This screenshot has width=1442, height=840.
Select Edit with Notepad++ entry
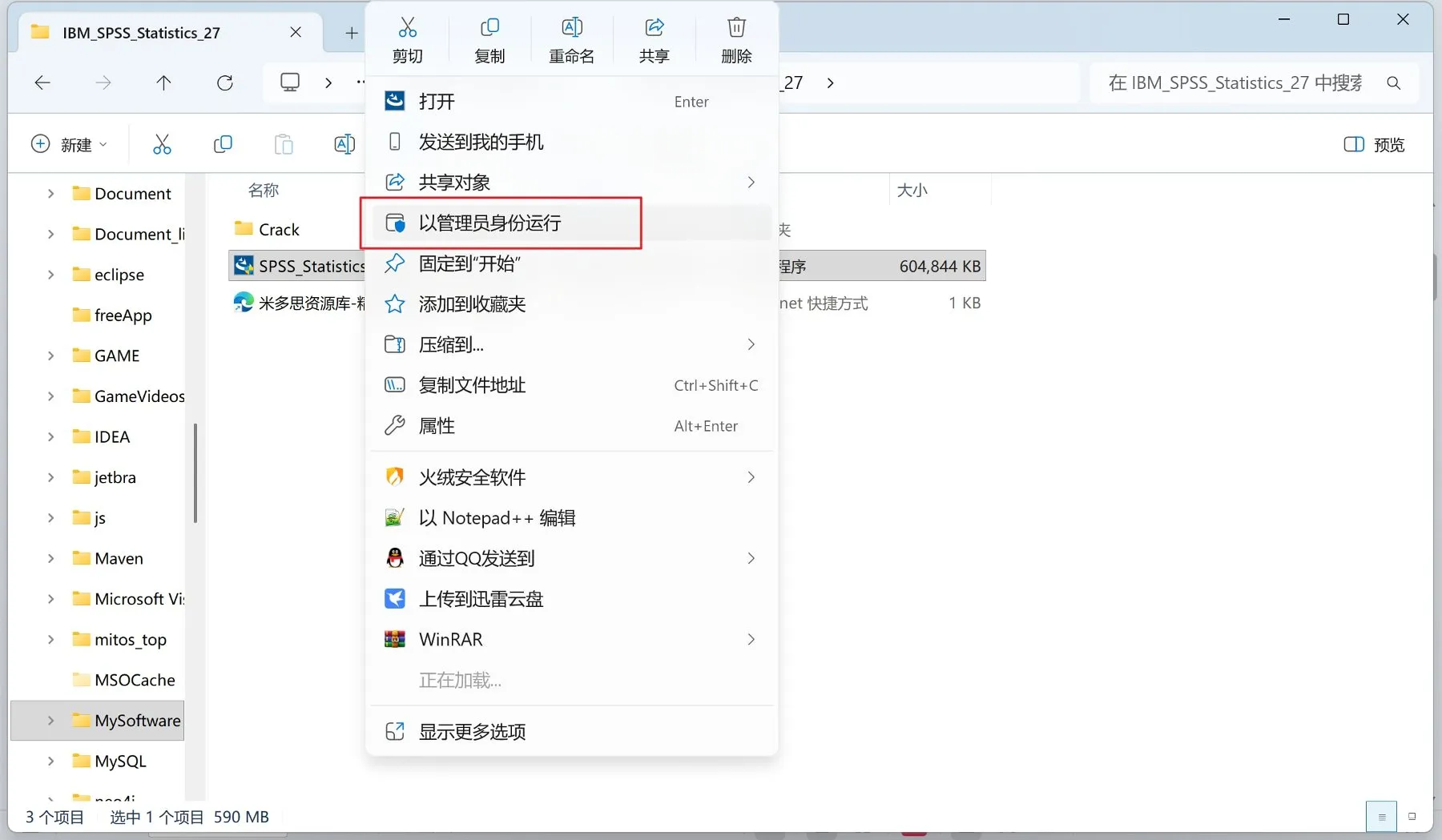(x=571, y=518)
